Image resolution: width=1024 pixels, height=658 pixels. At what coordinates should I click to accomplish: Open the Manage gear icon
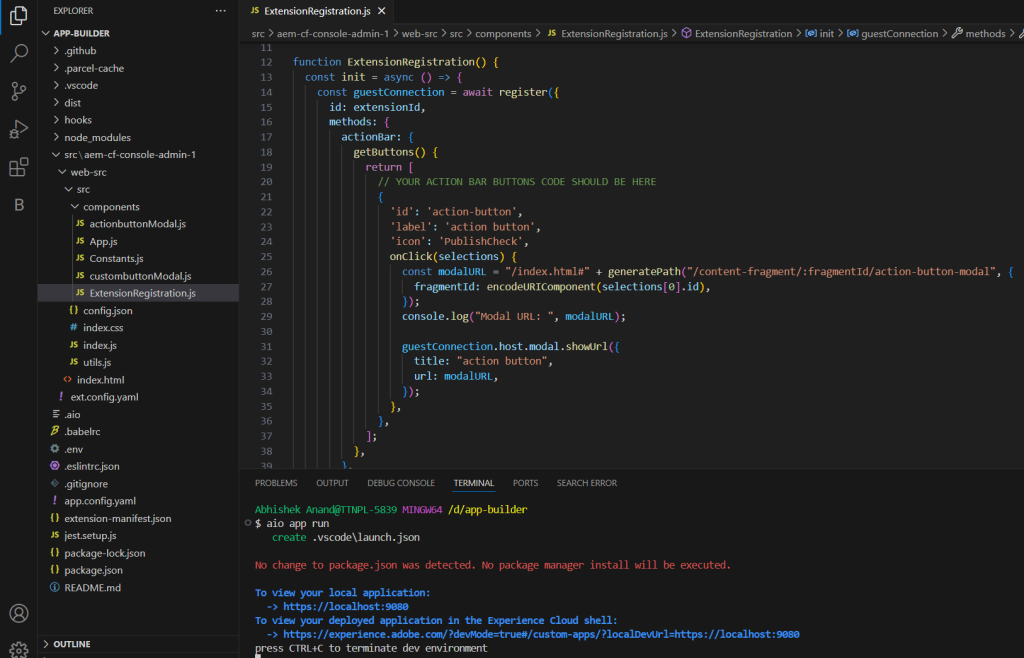[x=18, y=650]
